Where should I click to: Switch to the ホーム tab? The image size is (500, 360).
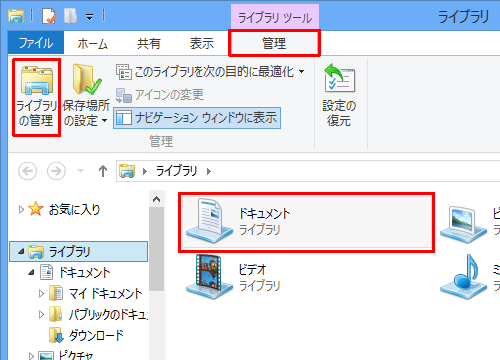point(92,43)
